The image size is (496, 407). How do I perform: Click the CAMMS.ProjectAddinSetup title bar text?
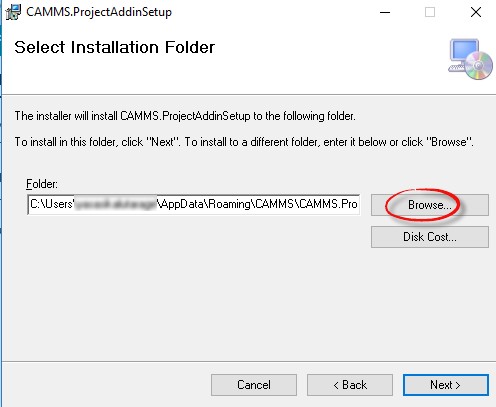coord(99,12)
